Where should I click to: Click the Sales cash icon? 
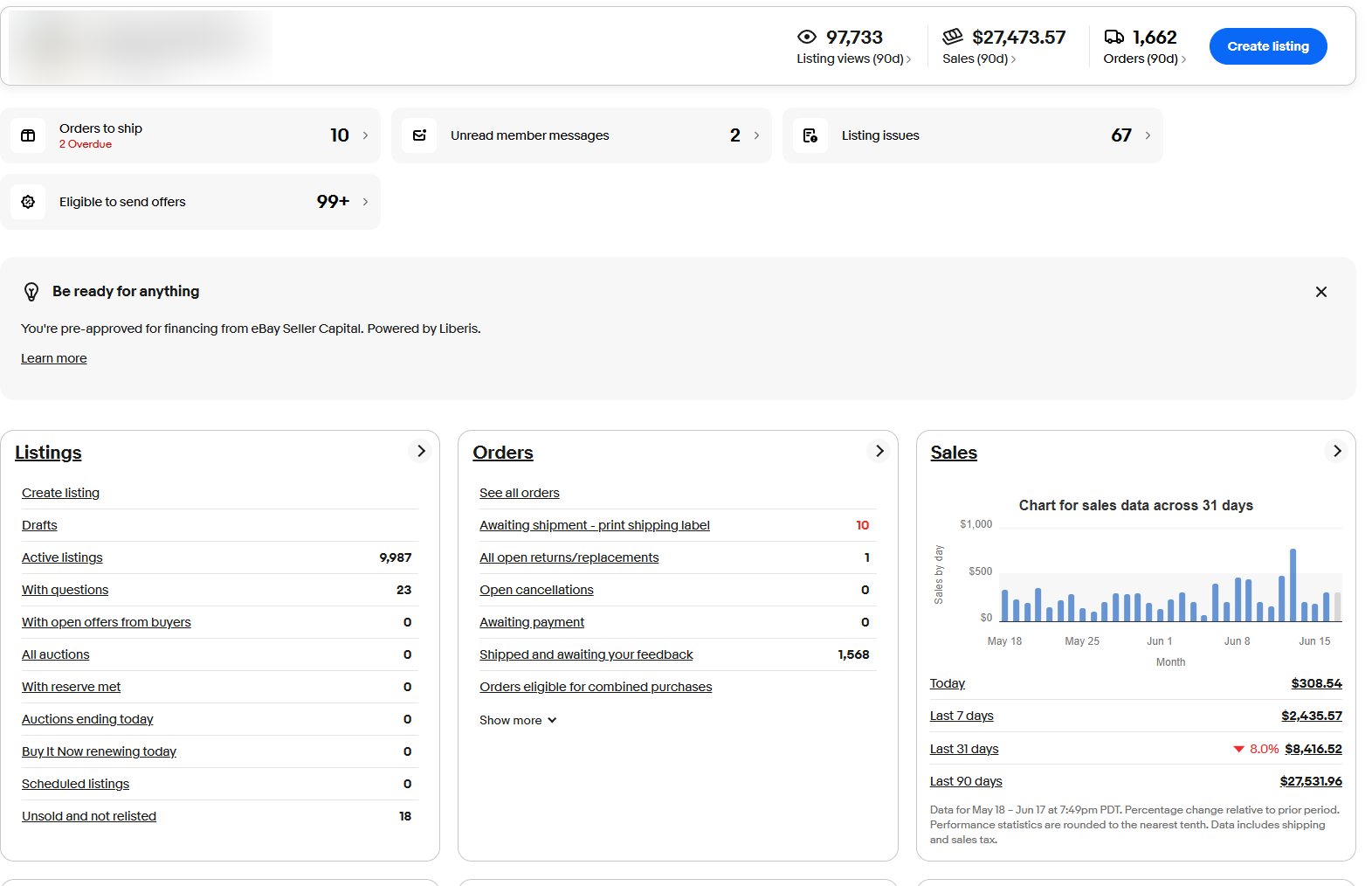[x=953, y=37]
